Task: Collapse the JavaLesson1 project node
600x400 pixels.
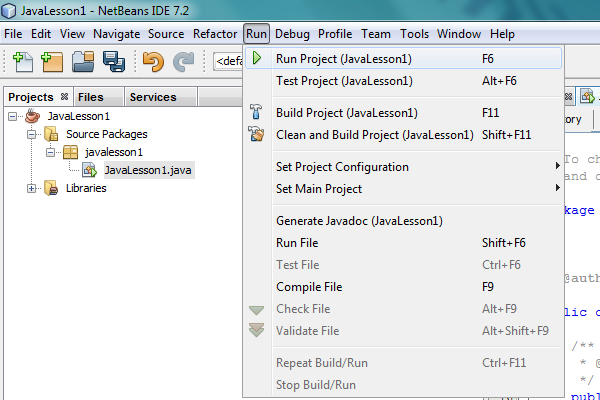Action: (12, 116)
